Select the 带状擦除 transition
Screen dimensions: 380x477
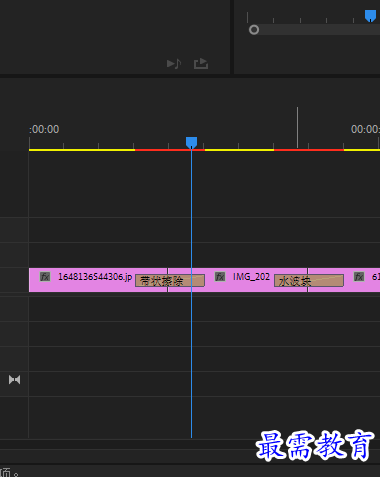(170, 281)
